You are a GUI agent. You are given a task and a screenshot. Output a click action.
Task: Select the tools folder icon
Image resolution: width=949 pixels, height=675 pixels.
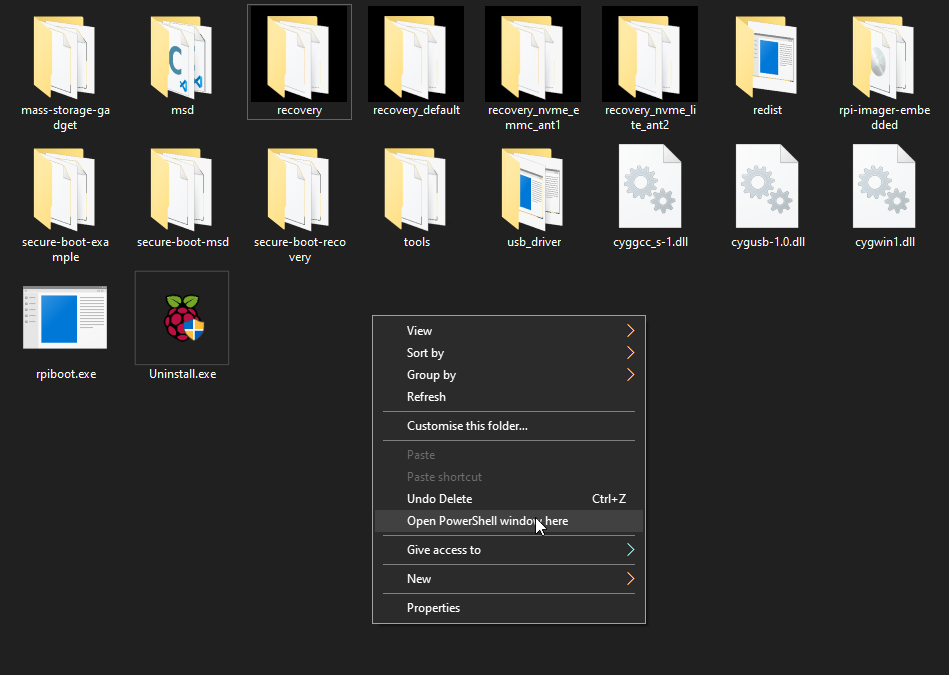(x=416, y=189)
